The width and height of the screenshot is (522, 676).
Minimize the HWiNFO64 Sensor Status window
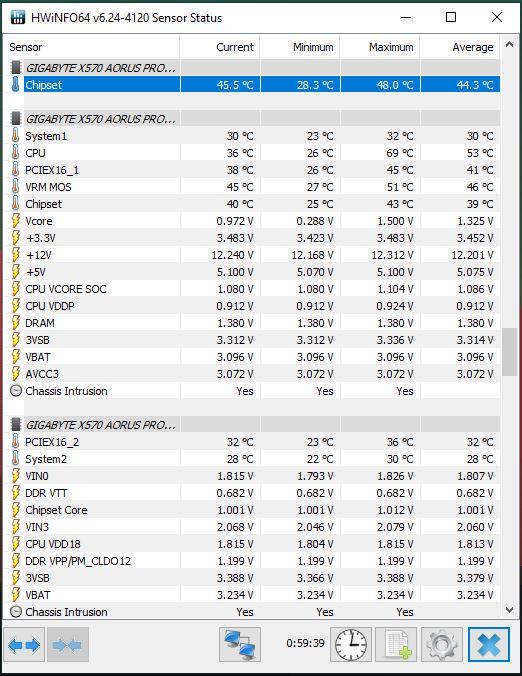pos(406,17)
